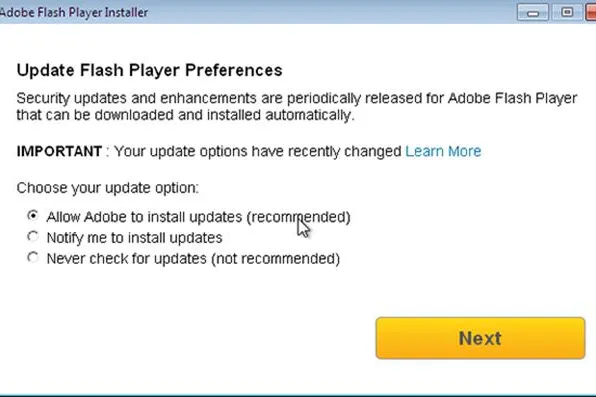Close the Adobe Flash Player Installer window
Image resolution: width=596 pixels, height=397 pixels.
click(x=590, y=13)
